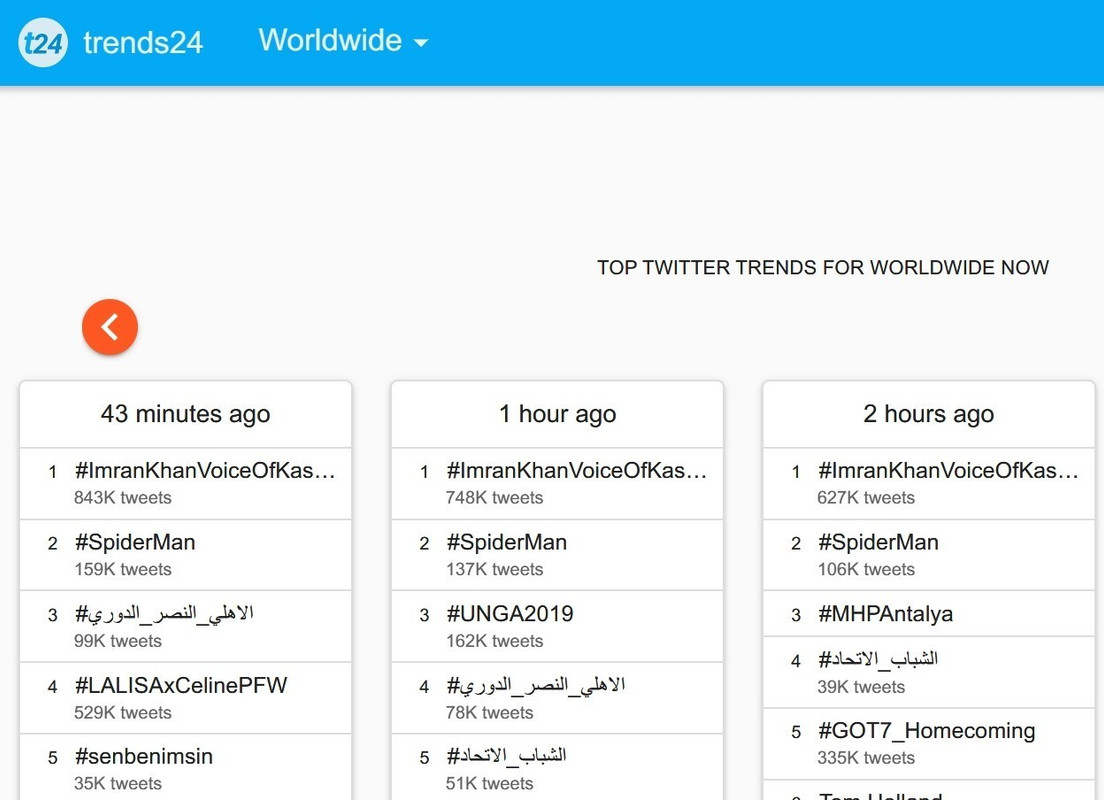Click the orange back arrow button
Viewport: 1104px width, 800px height.
[x=110, y=327]
